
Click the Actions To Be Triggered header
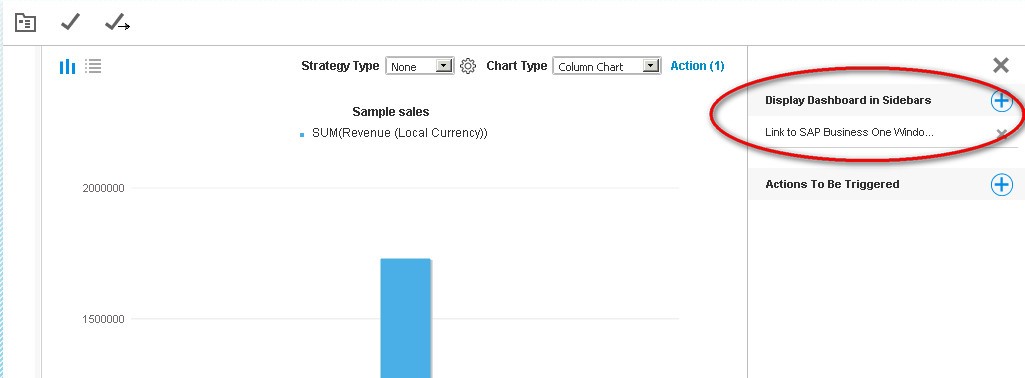click(x=832, y=184)
